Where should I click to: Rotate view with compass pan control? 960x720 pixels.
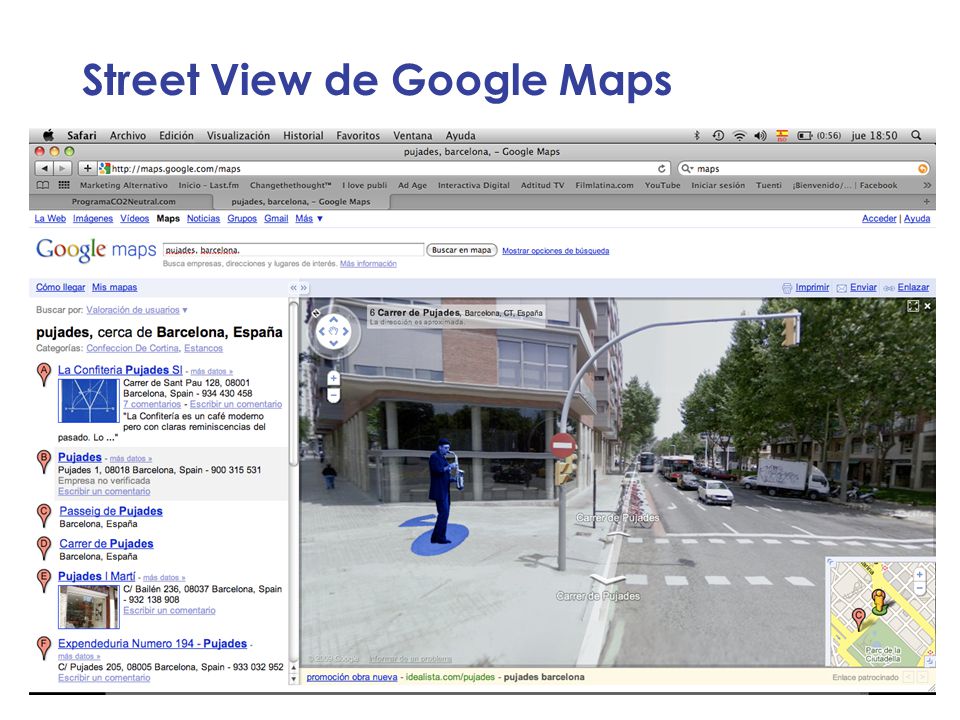(x=334, y=331)
